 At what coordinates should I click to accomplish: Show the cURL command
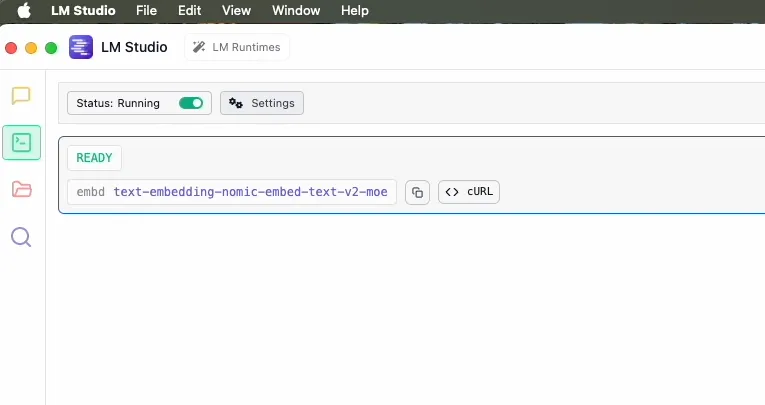pyautogui.click(x=469, y=192)
